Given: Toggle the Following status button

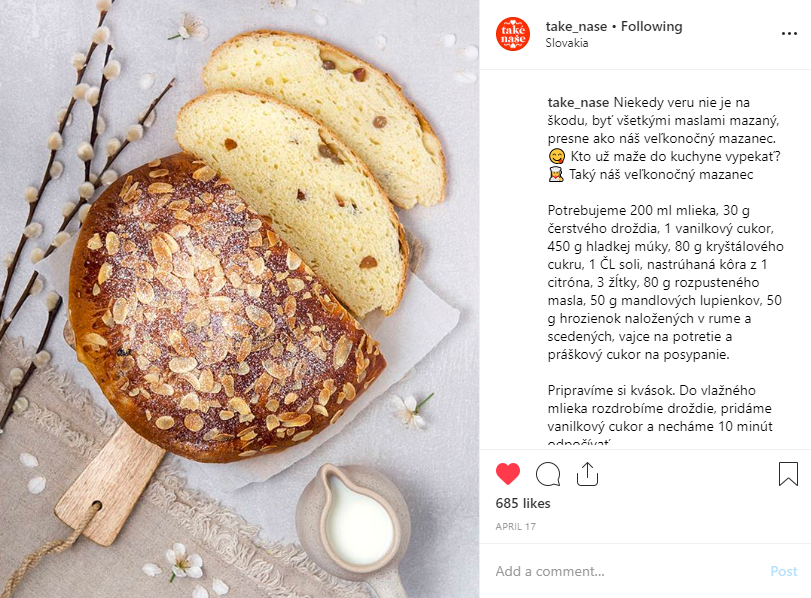Looking at the screenshot, I should coord(651,26).
